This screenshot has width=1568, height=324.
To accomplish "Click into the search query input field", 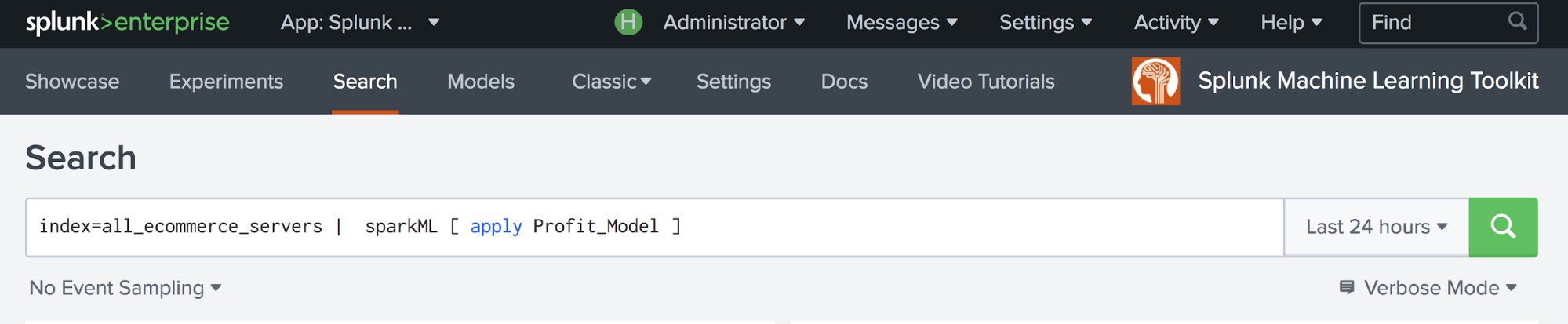I will [655, 228].
